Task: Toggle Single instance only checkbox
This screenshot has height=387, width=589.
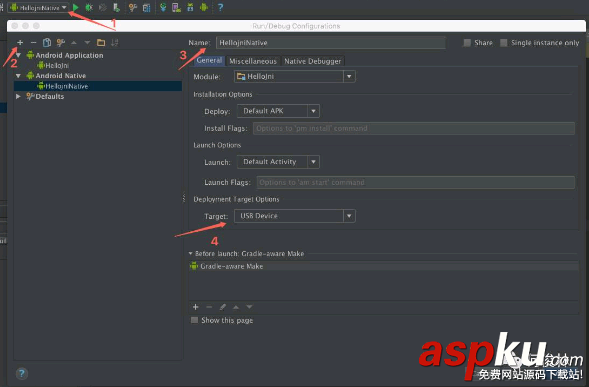Action: coord(504,42)
